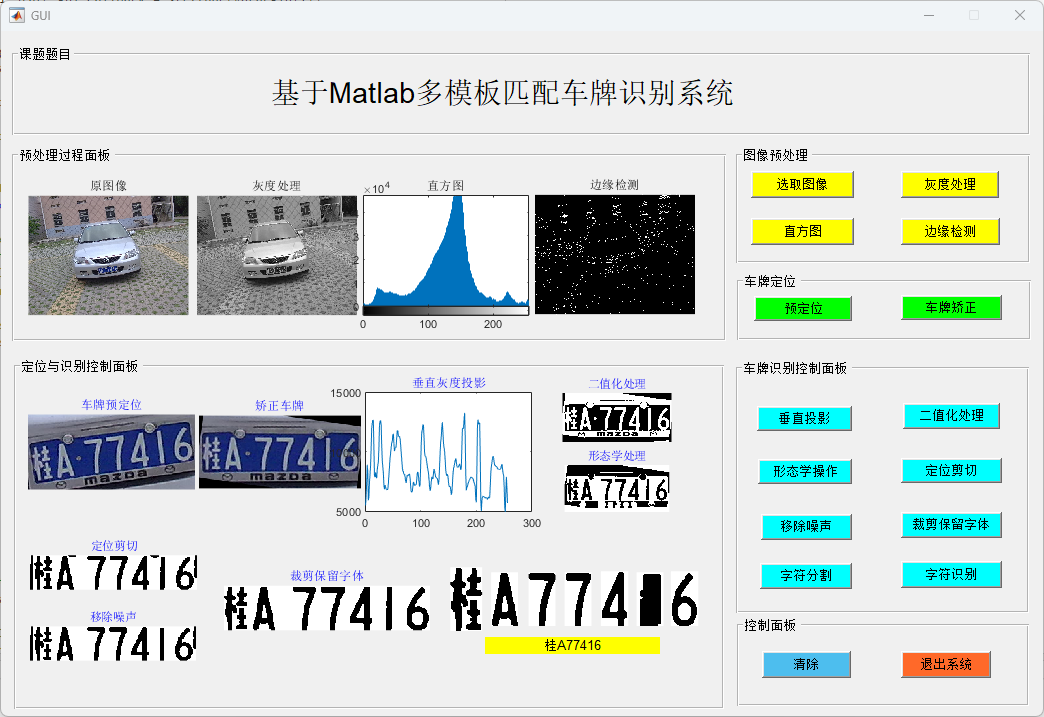1044x717 pixels.
Task: Click the MATLAB icon in the title bar
Action: coord(16,15)
